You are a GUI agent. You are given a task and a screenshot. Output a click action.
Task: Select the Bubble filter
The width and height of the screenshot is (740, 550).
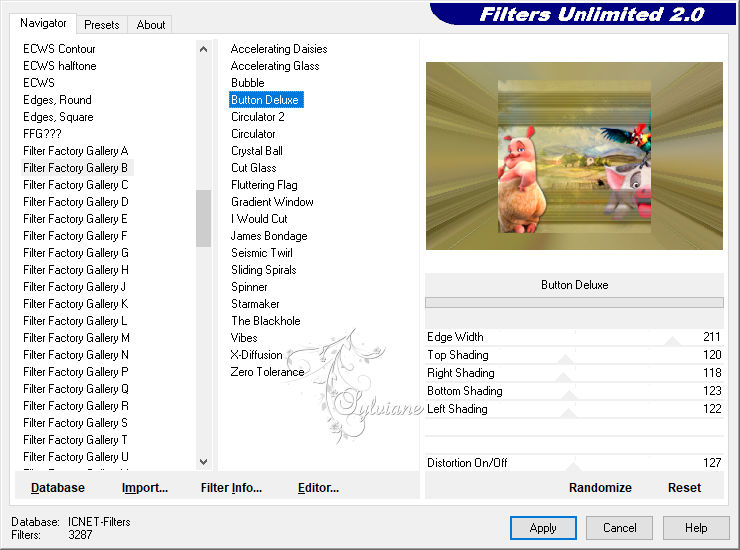247,83
